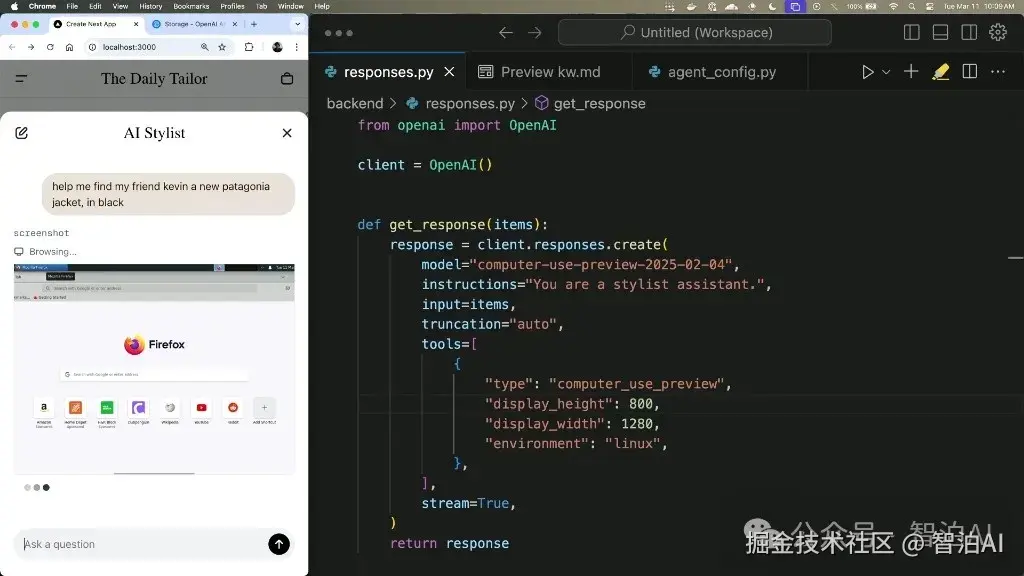Switch to the responses.py tab
The image size is (1024, 576).
tap(389, 72)
